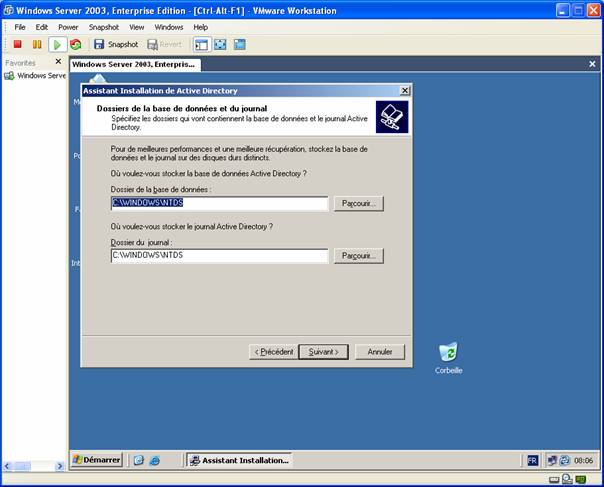Open the View menu

point(136,27)
